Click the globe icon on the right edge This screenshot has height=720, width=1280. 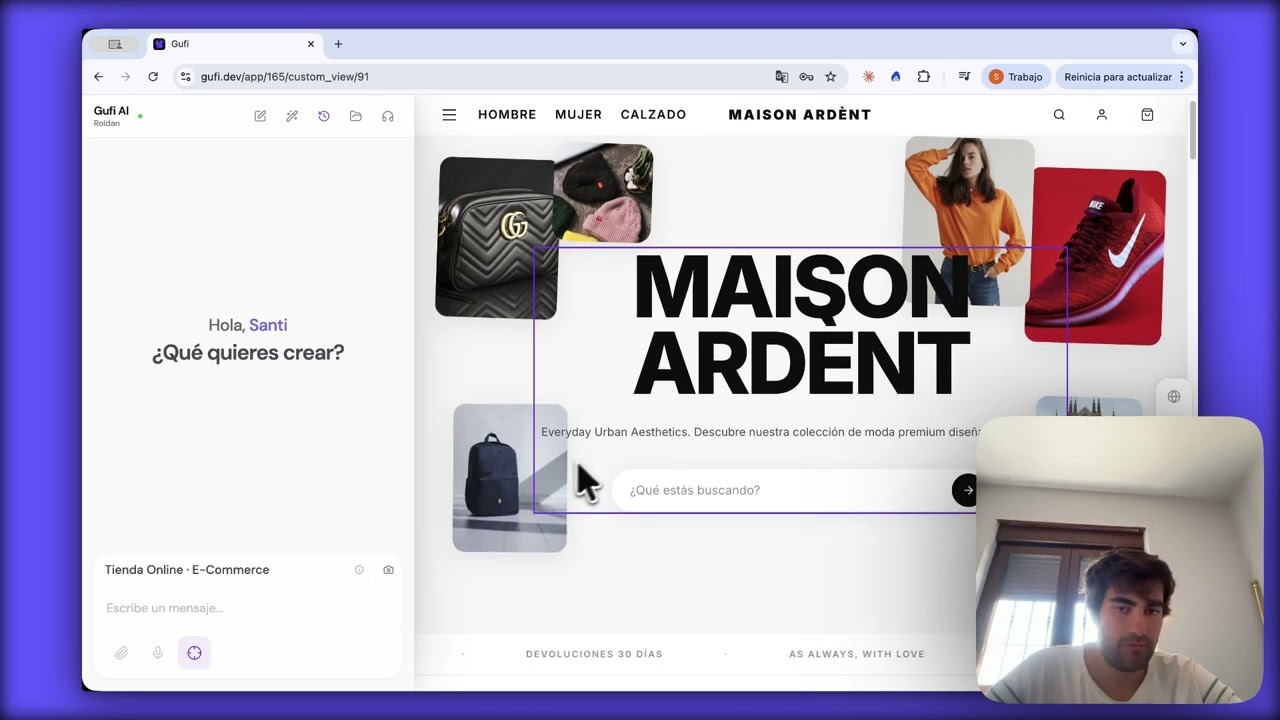[x=1174, y=397]
